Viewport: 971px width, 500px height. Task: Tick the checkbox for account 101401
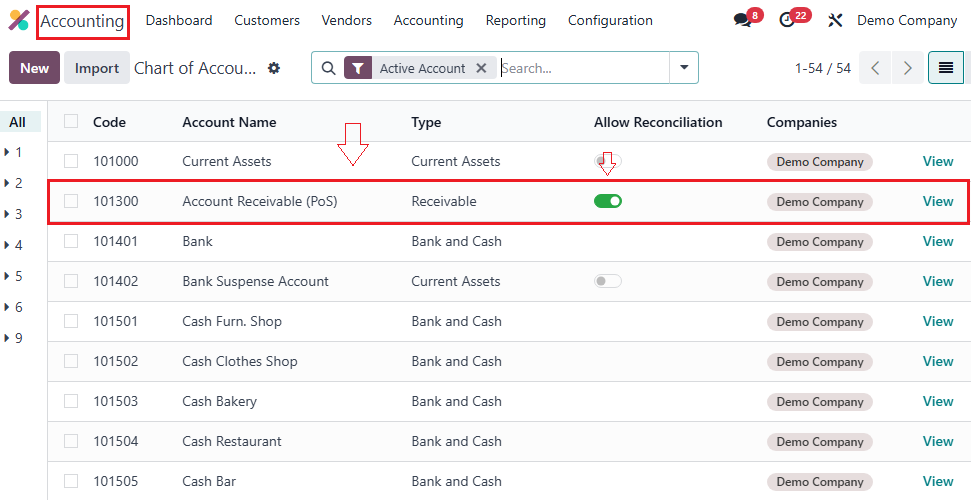tap(71, 241)
